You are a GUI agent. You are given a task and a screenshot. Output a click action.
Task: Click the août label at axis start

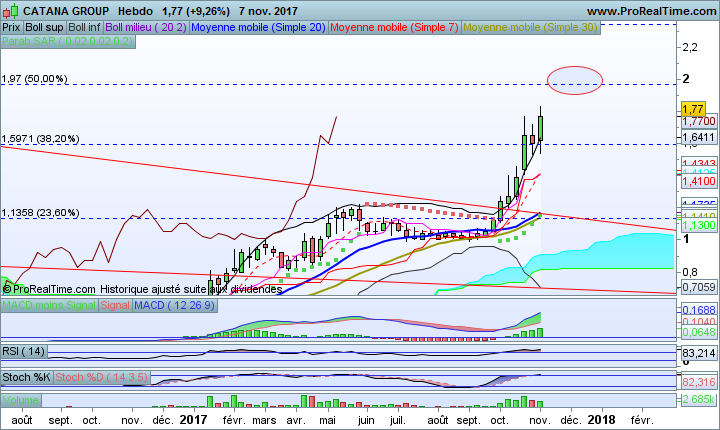click(x=22, y=420)
